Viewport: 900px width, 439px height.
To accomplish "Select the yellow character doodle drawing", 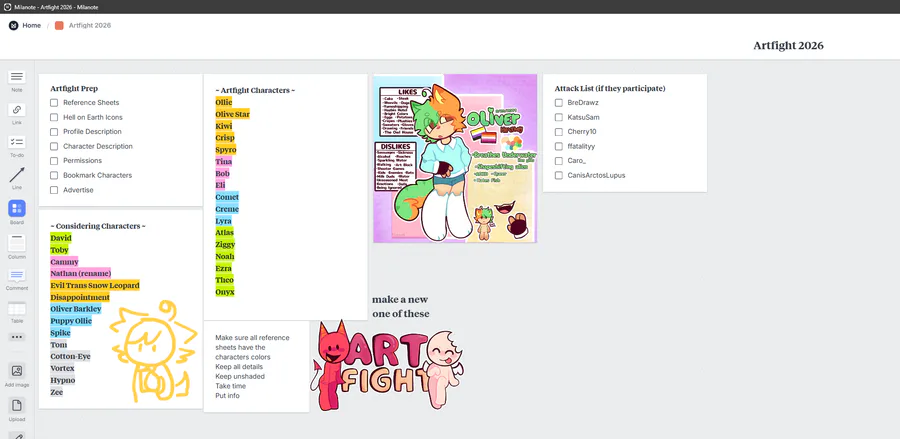I will pos(153,351).
